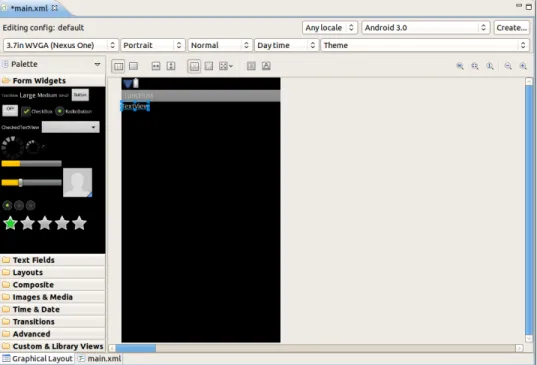This screenshot has width=537, height=365.
Task: Select the TextView on the canvas
Action: [x=135, y=106]
